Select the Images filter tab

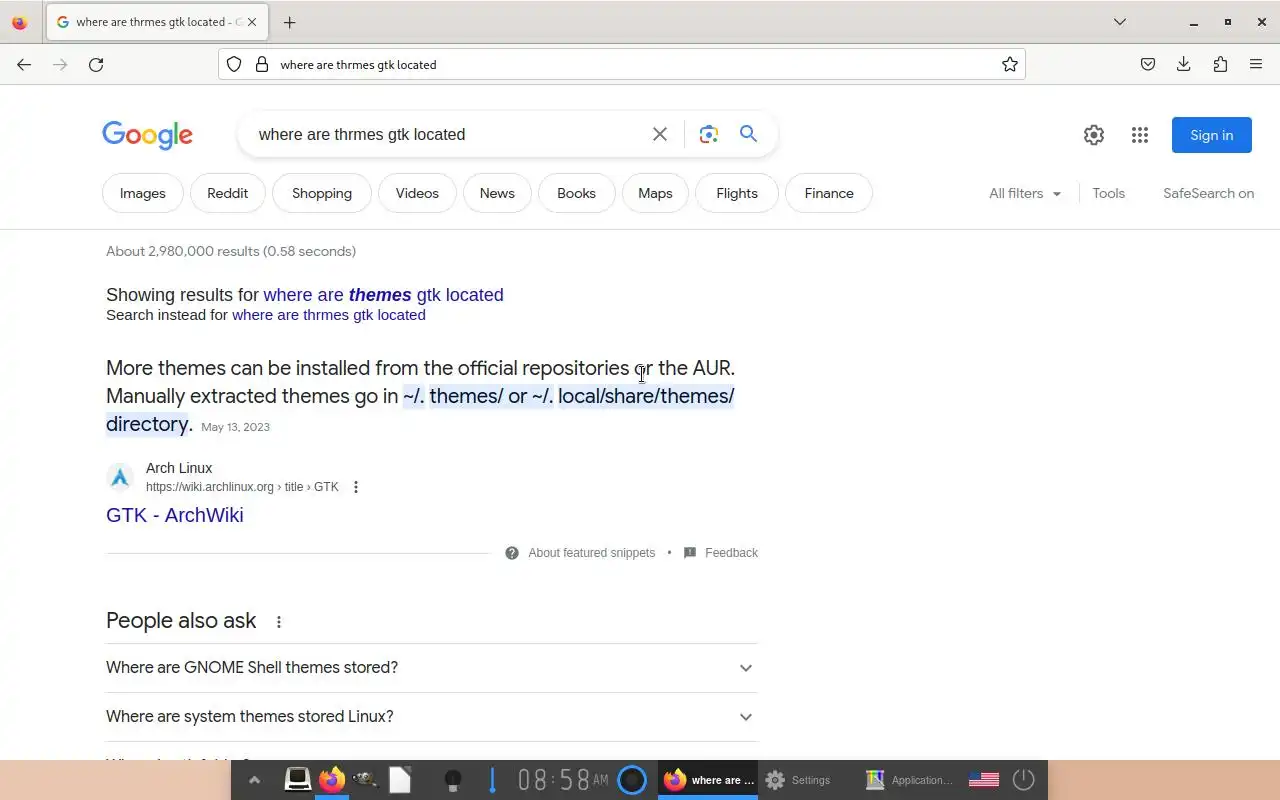click(143, 193)
